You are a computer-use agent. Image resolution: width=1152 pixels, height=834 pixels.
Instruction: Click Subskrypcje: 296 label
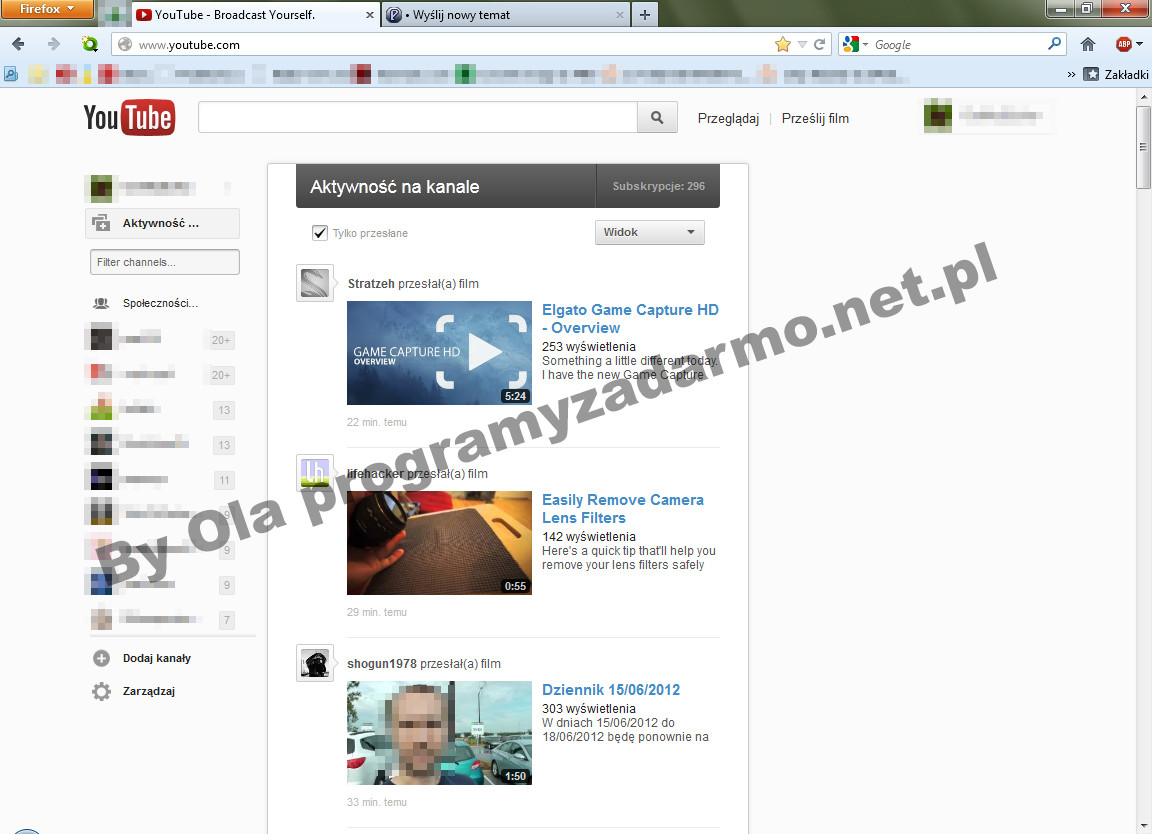(x=658, y=186)
